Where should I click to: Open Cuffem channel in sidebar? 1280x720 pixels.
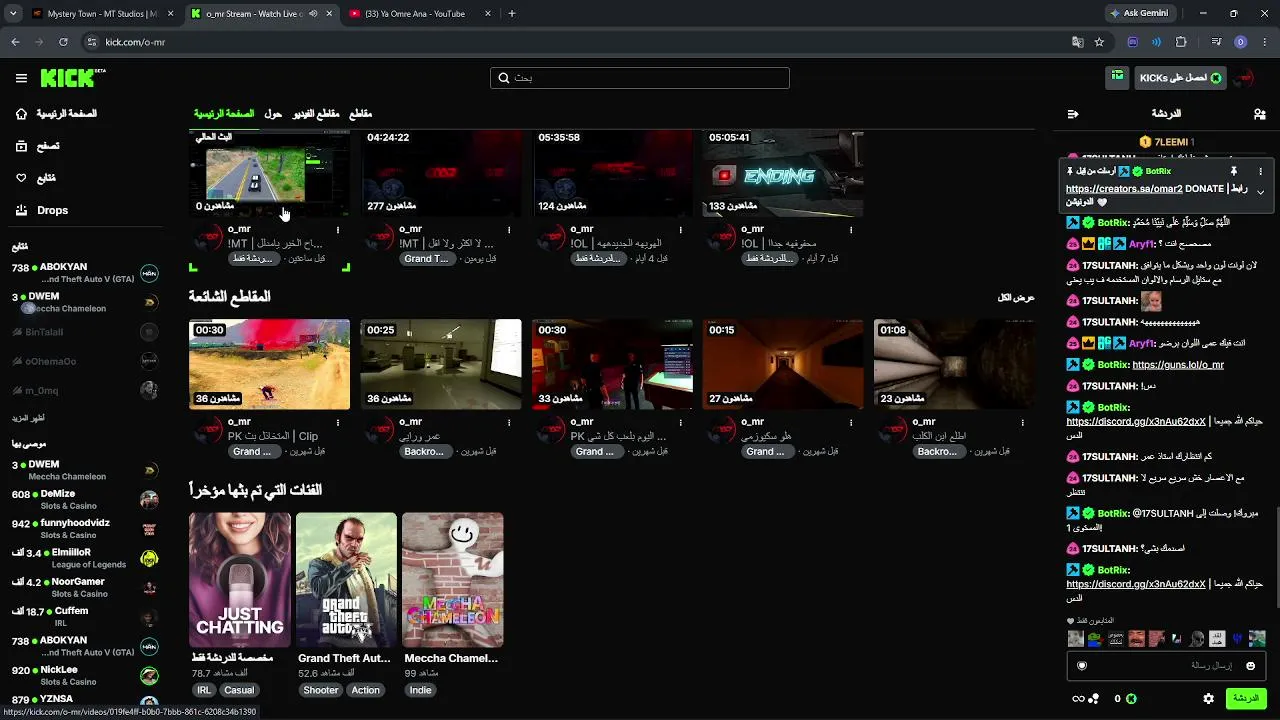coord(85,616)
